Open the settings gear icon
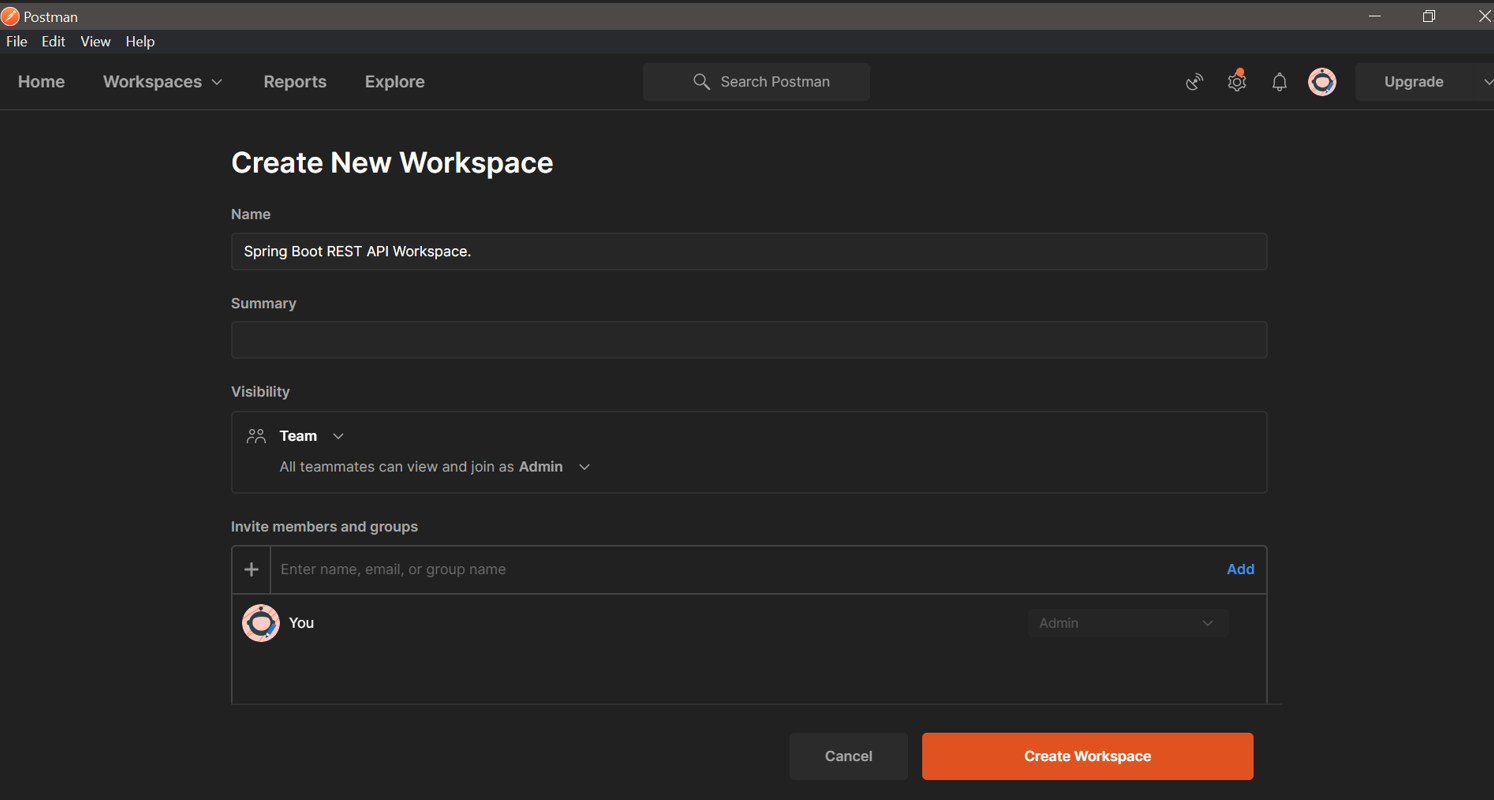This screenshot has width=1494, height=800. pos(1237,82)
